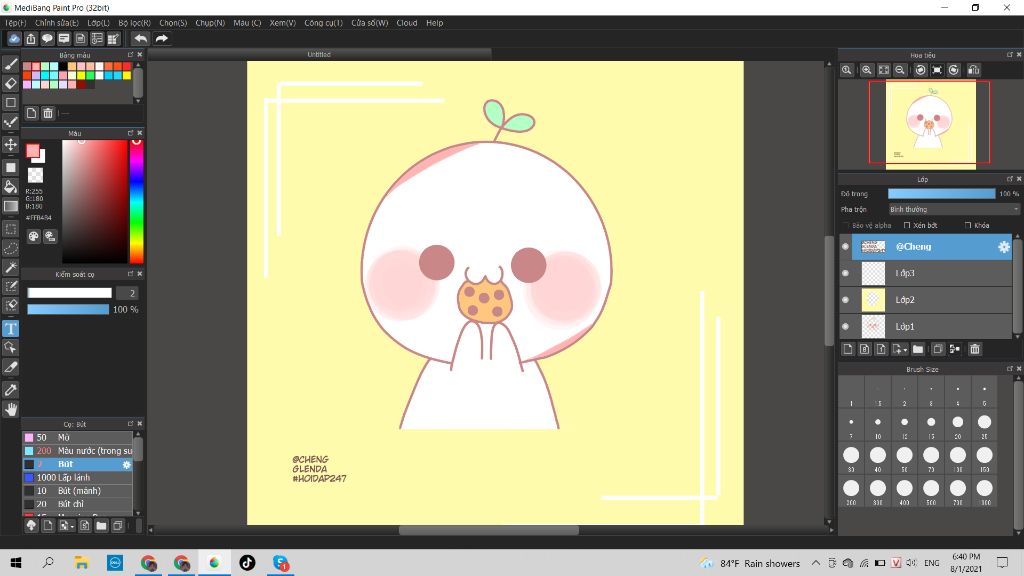Open the Lớp(L) menu
Viewport: 1024px width, 576px height.
[99, 23]
